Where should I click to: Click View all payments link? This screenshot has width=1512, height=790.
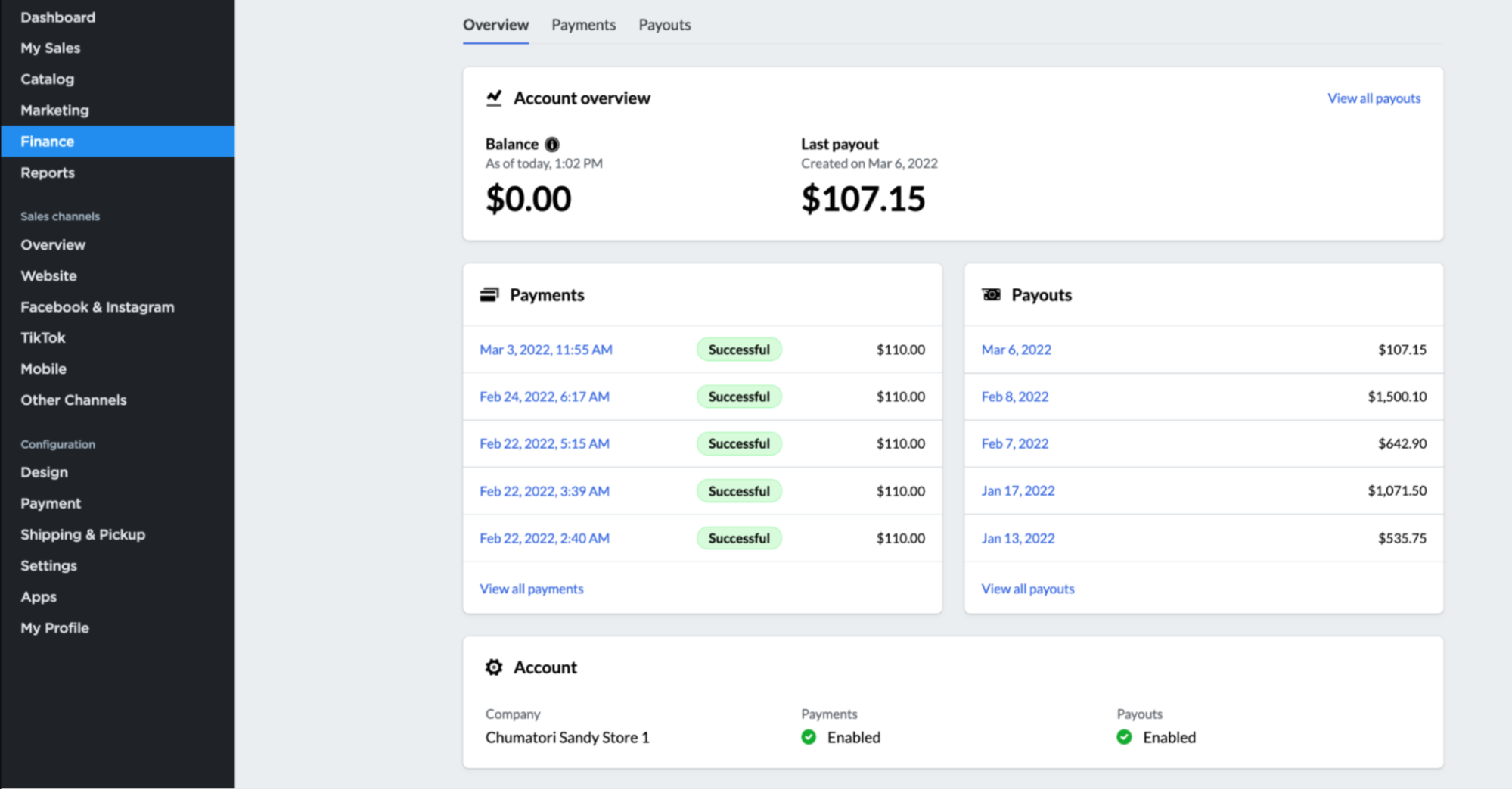tap(532, 588)
